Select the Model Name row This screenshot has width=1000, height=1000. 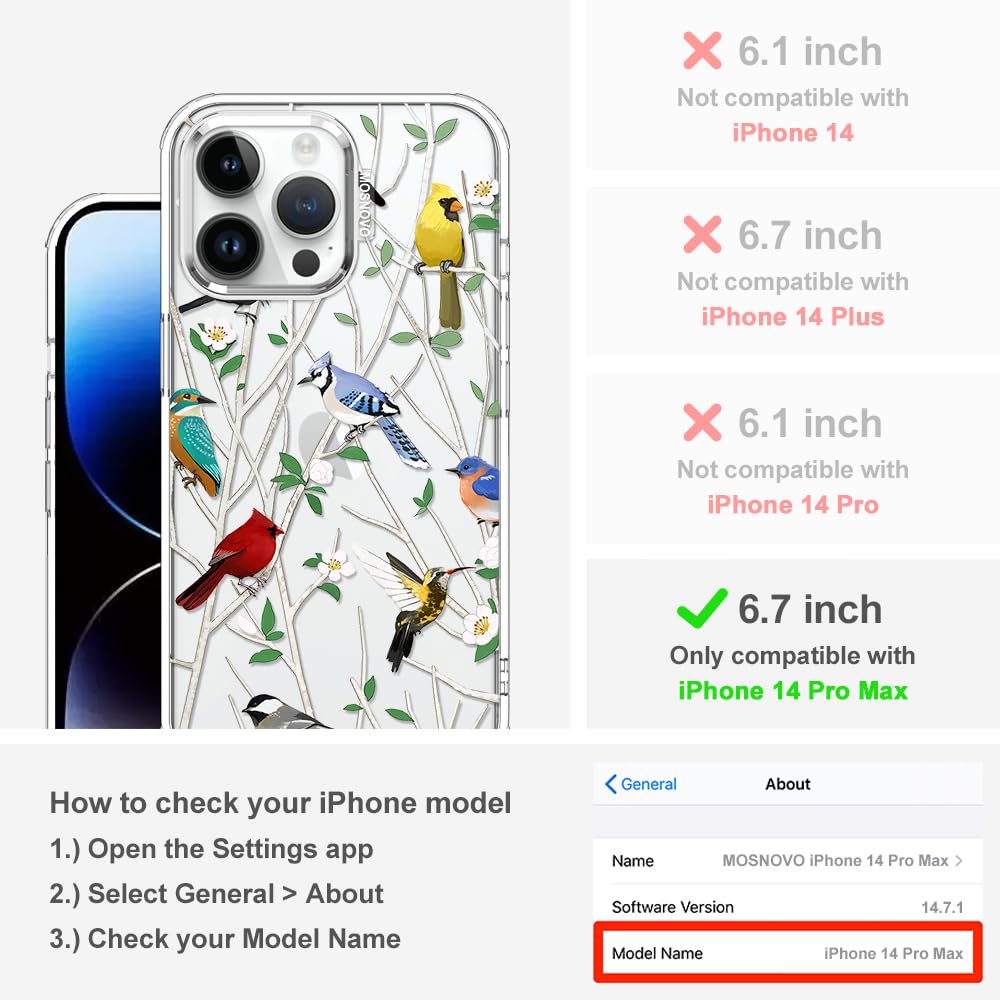(x=788, y=953)
